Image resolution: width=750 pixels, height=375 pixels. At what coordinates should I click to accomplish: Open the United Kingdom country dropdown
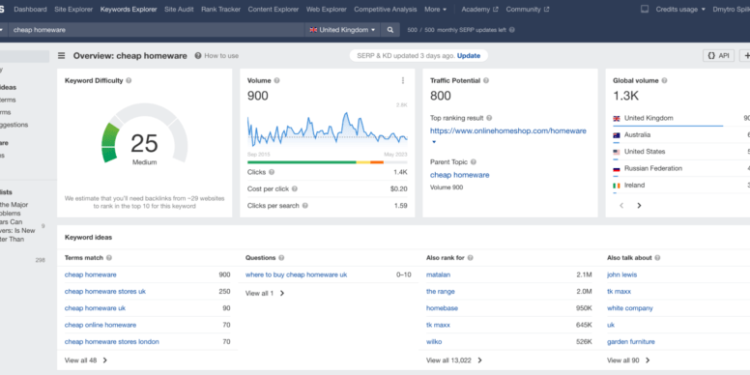342,30
